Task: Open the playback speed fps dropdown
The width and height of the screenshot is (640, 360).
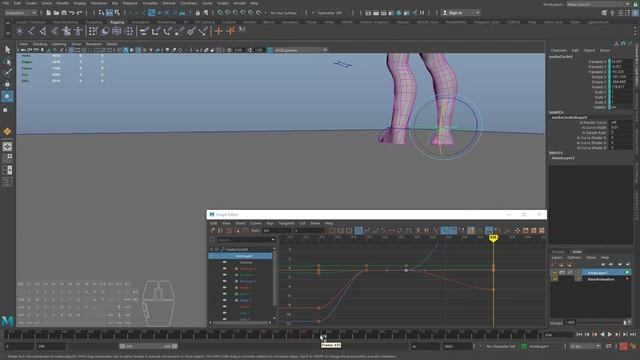Action: 585,346
